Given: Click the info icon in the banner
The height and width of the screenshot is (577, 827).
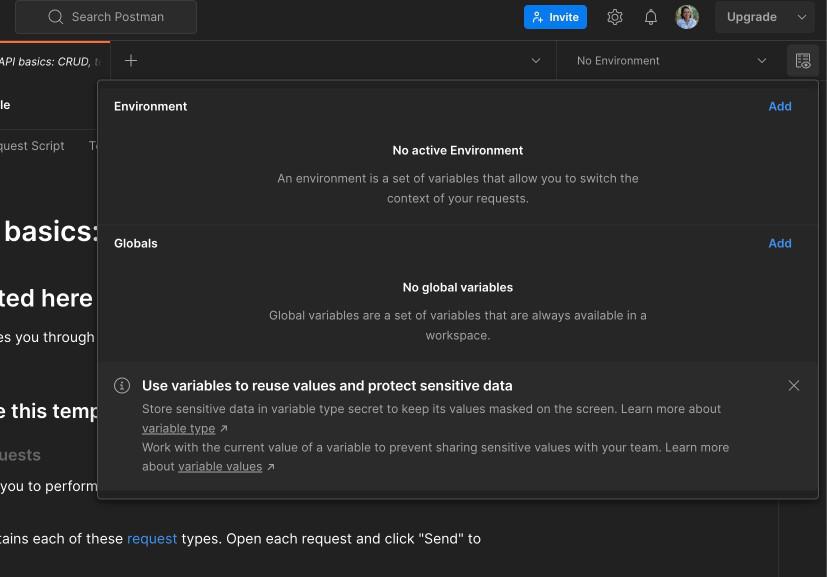Looking at the screenshot, I should tap(122, 386).
